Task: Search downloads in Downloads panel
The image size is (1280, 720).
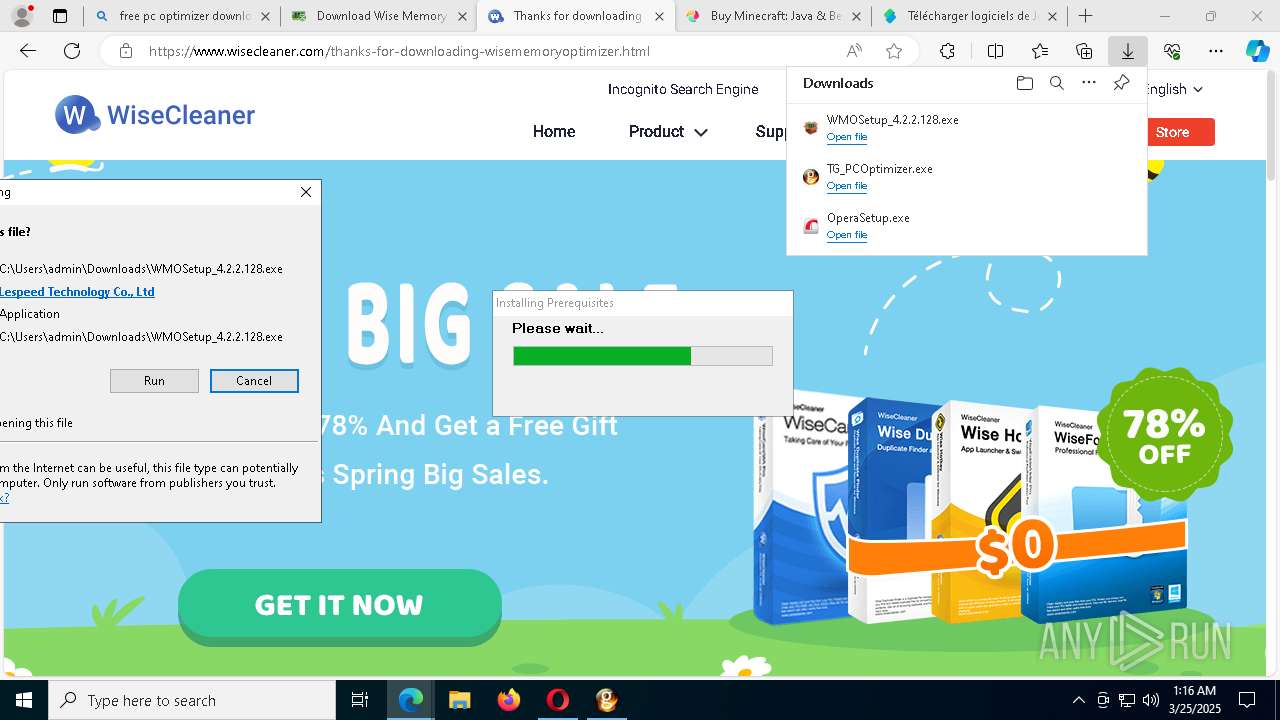Action: click(1056, 83)
